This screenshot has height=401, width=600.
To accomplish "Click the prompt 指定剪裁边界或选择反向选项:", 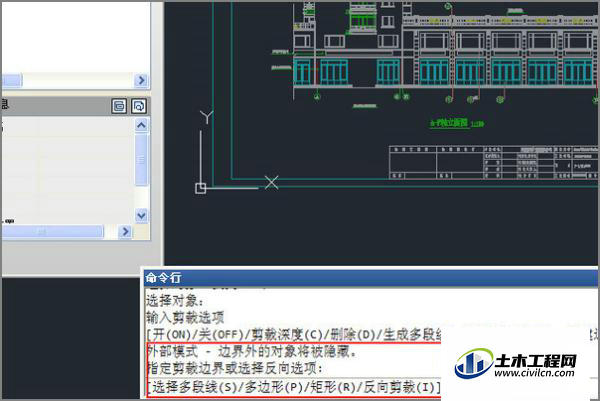I will pyautogui.click(x=235, y=368).
